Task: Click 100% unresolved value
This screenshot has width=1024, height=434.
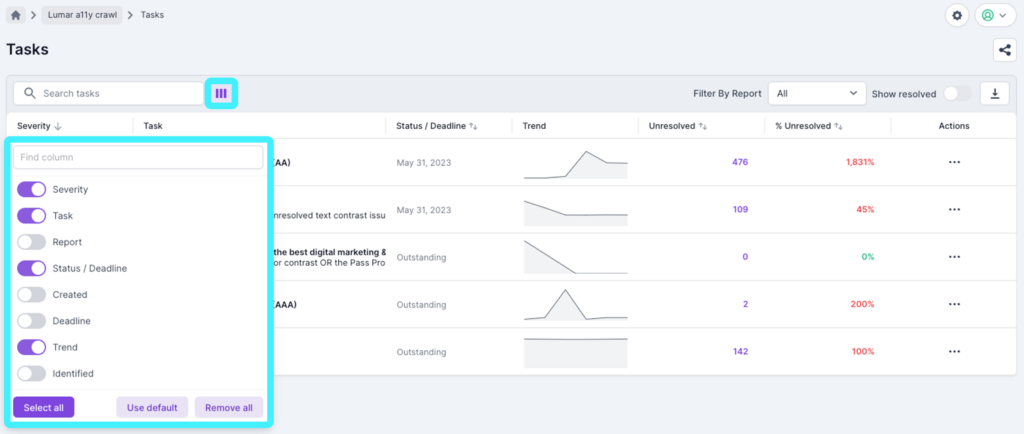Action: click(x=863, y=352)
